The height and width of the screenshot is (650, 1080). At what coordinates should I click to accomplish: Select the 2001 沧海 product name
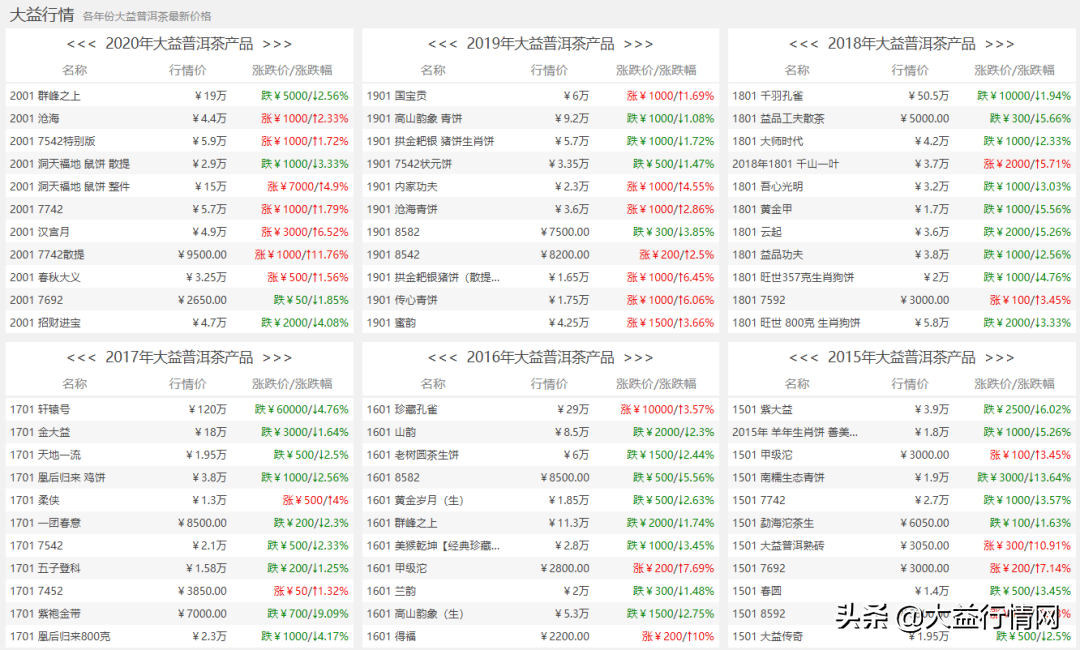click(x=34, y=118)
